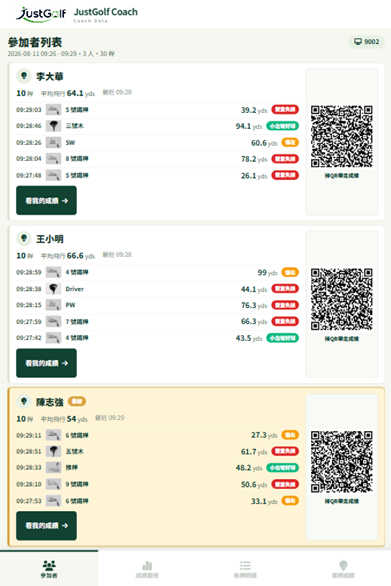Click the 61.7 yds distance value
The height and width of the screenshot is (586, 391).
[x=254, y=452]
